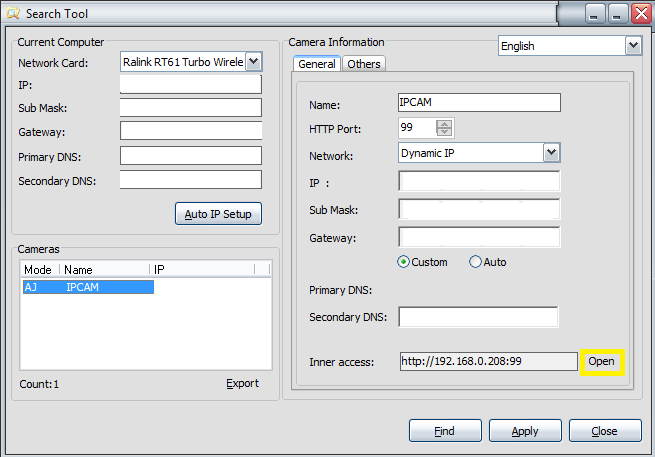Click the Count:1 status text
Screen dimensions: 655x457
pos(39,384)
